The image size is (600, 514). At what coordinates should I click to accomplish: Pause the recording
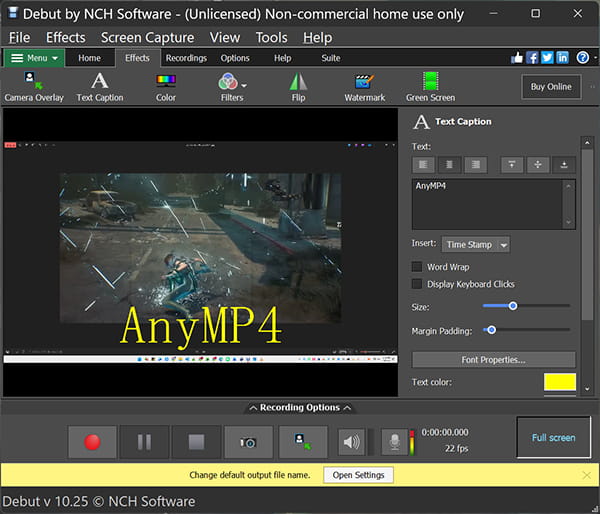(144, 442)
